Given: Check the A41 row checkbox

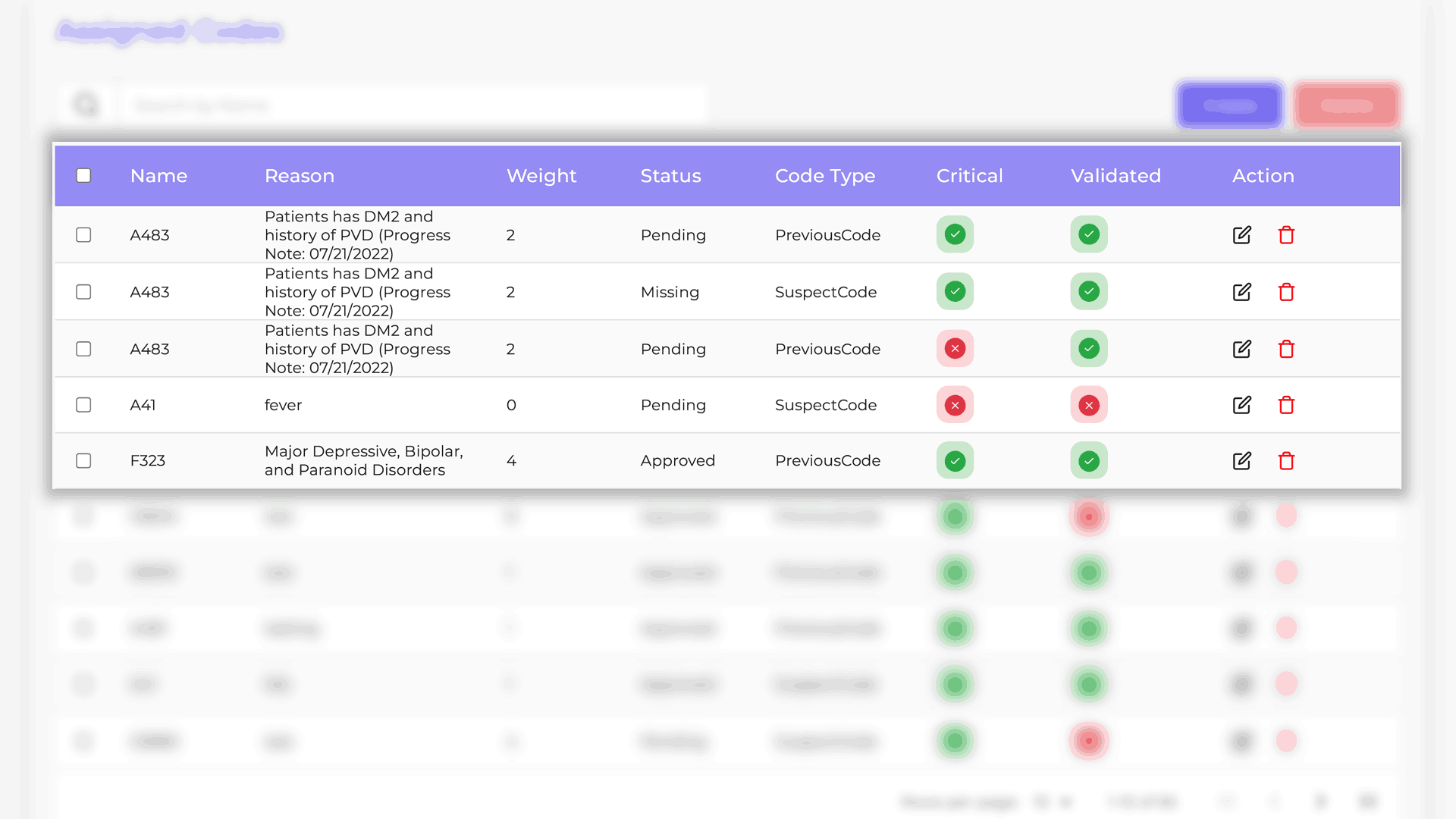Looking at the screenshot, I should 83,405.
